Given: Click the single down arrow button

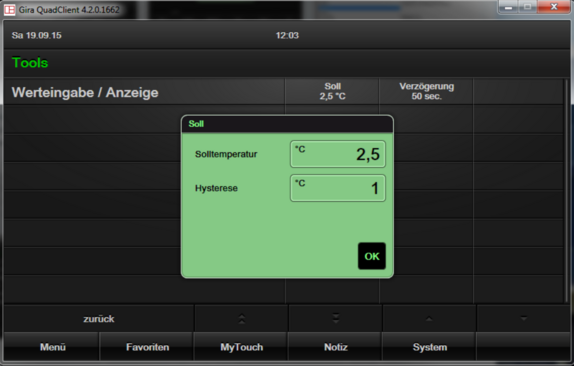Looking at the screenshot, I should click(523, 319).
